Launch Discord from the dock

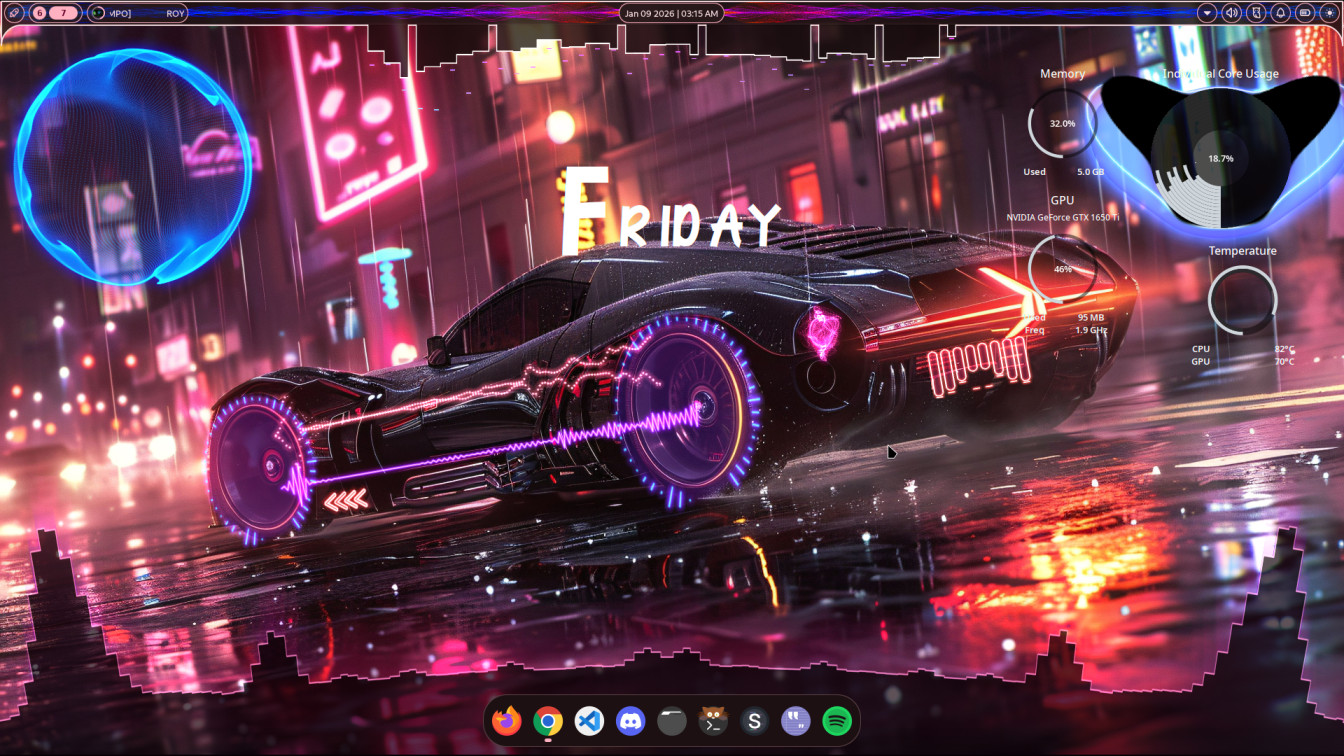(x=630, y=720)
